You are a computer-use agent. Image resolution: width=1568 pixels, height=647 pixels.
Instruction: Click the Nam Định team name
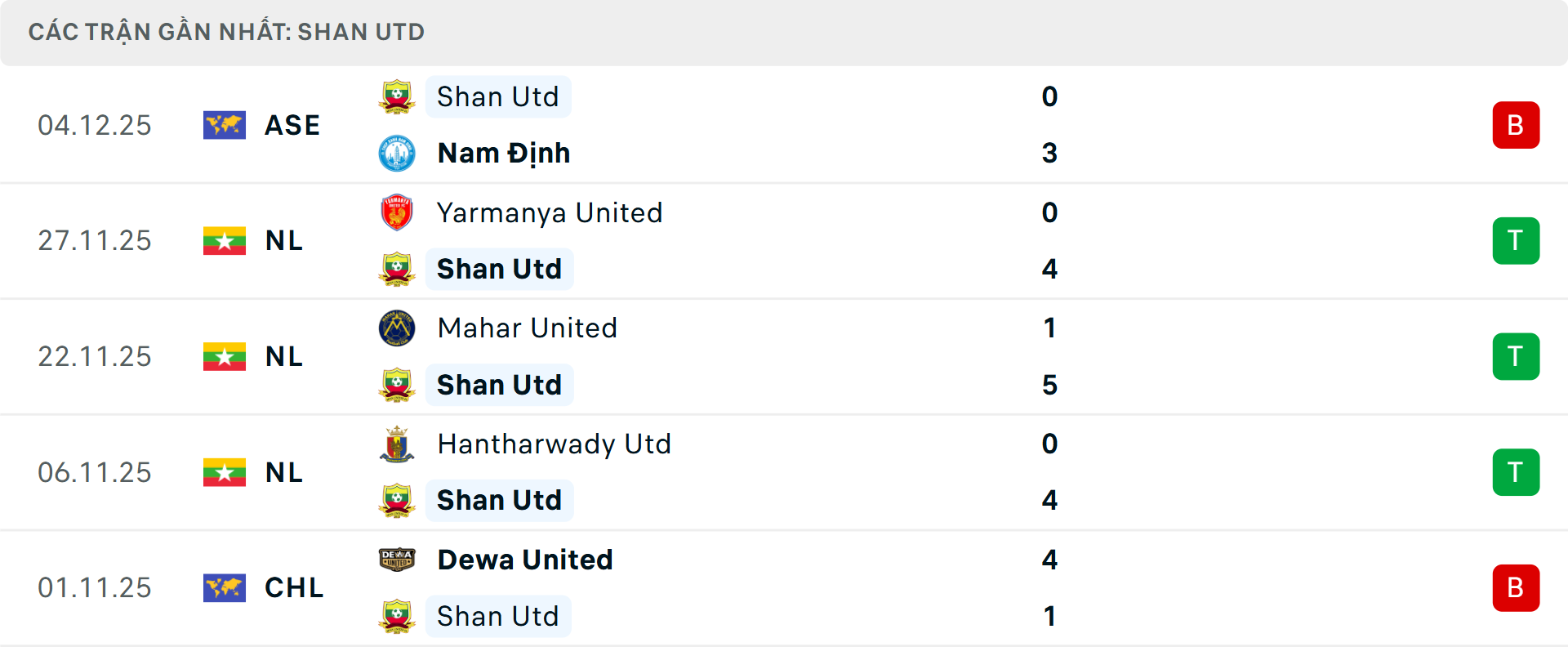[x=503, y=153]
